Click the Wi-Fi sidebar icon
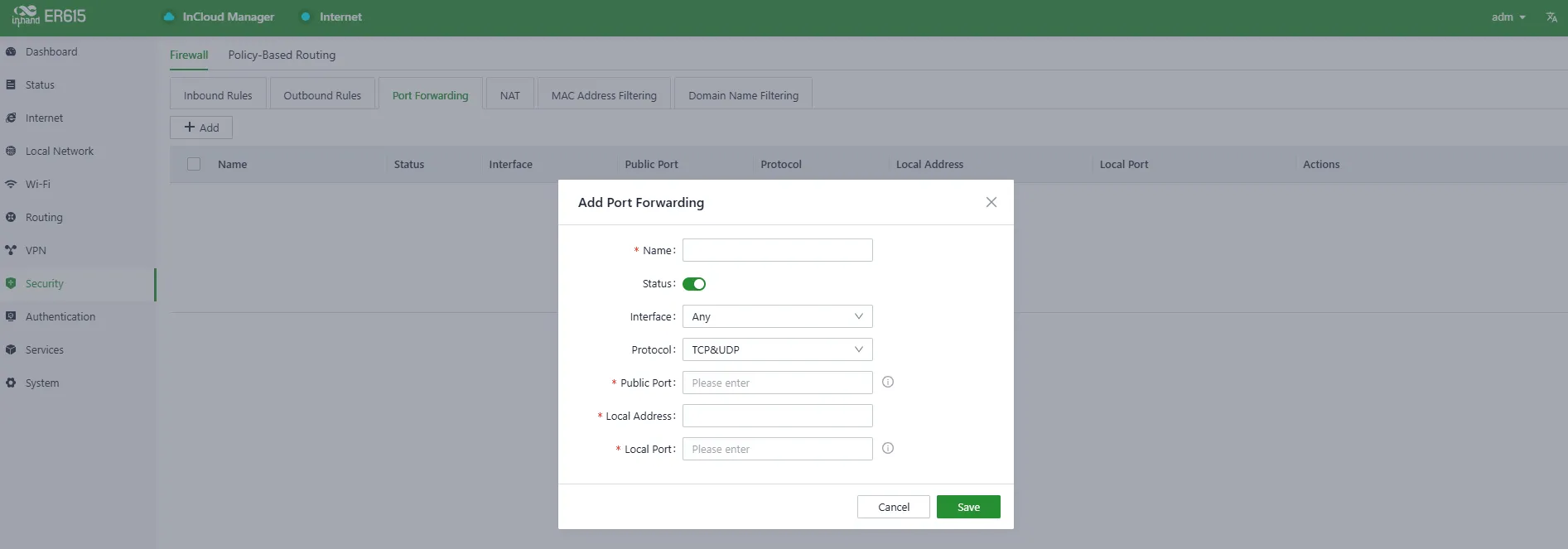Image resolution: width=1568 pixels, height=549 pixels. (x=11, y=184)
